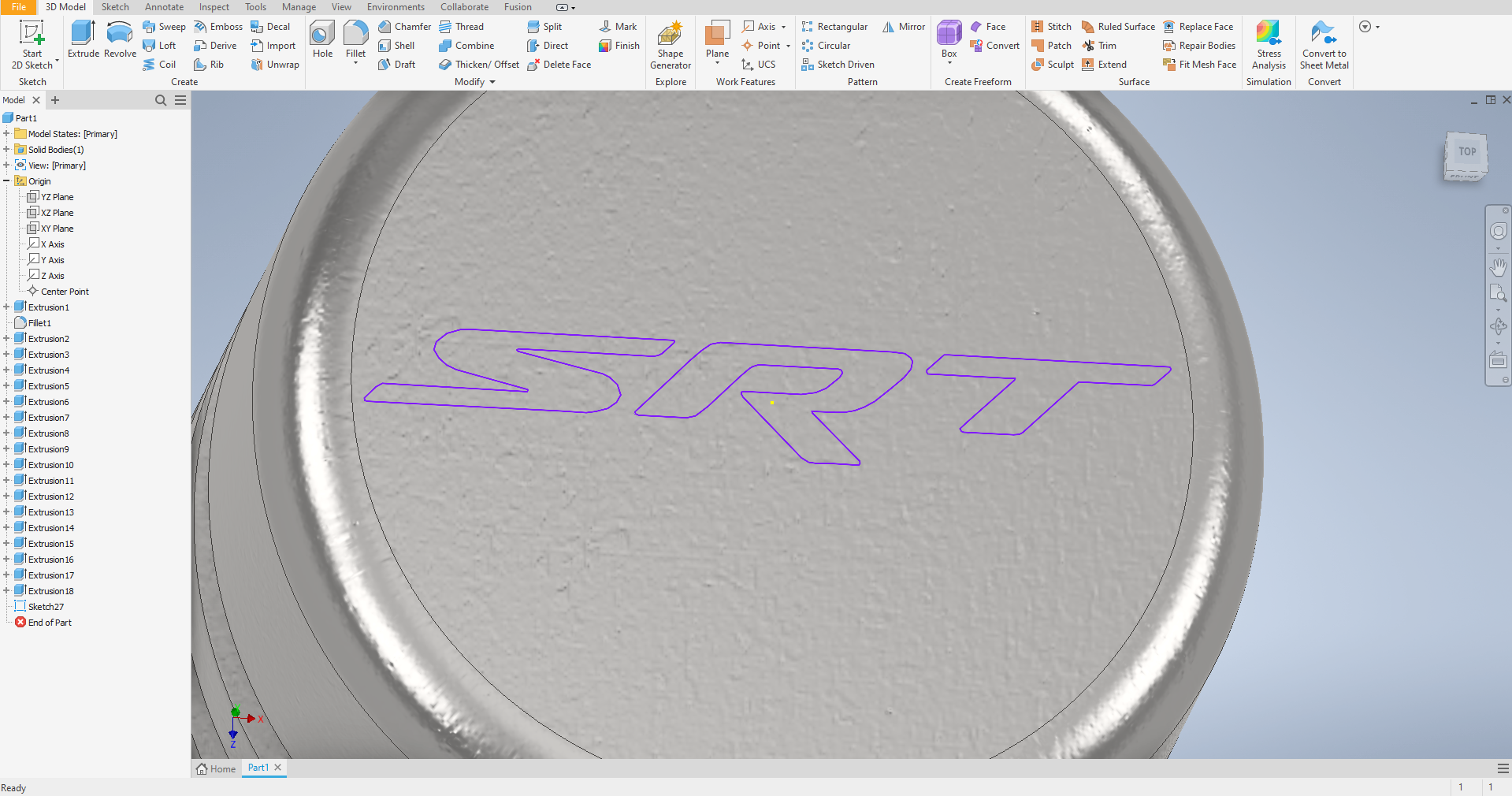The height and width of the screenshot is (796, 1512).
Task: Switch to the Sketch ribbon tab
Action: tap(115, 7)
